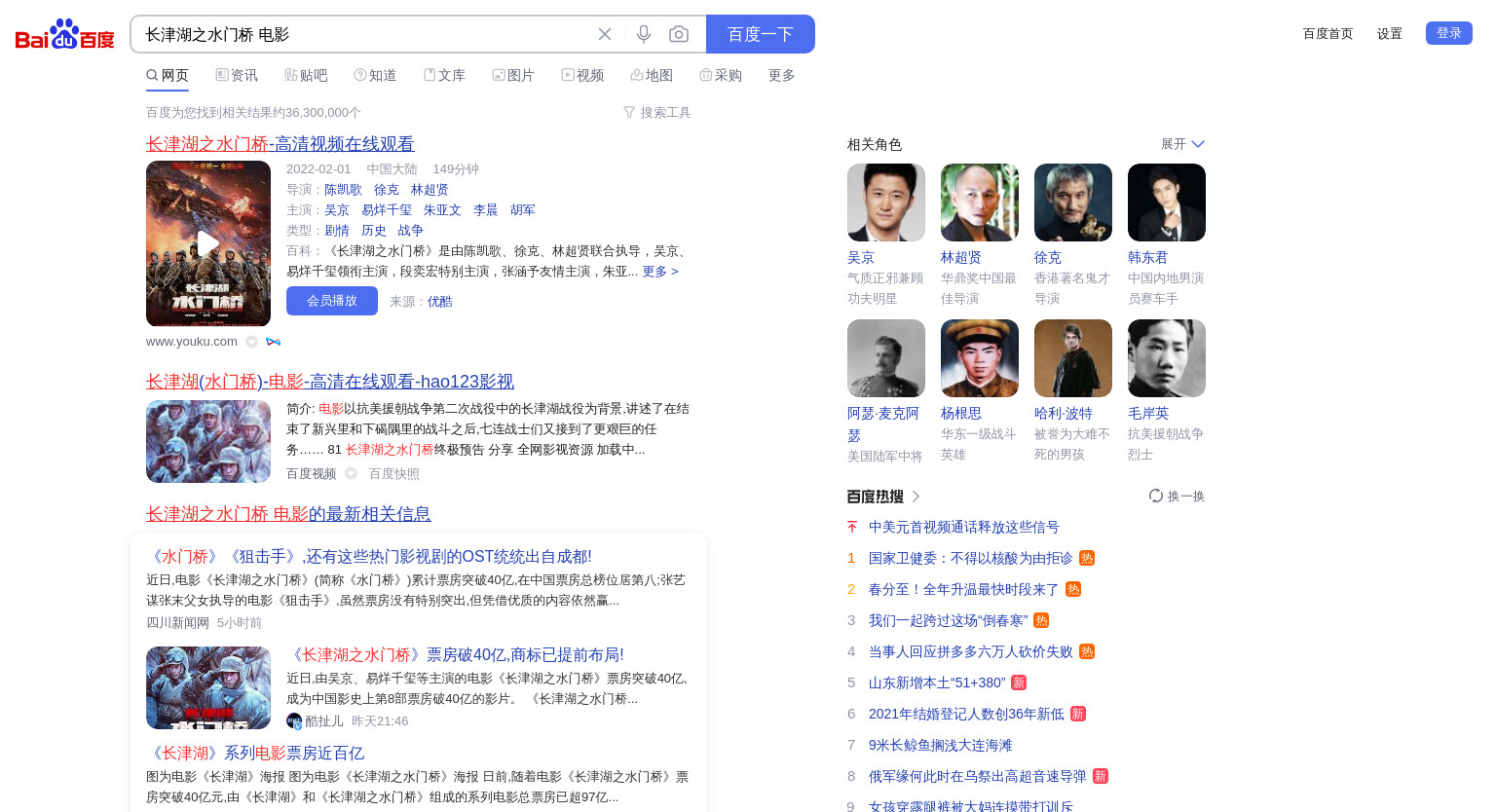Image resolution: width=1496 pixels, height=812 pixels.
Task: Open the 知道 tab
Action: click(375, 75)
